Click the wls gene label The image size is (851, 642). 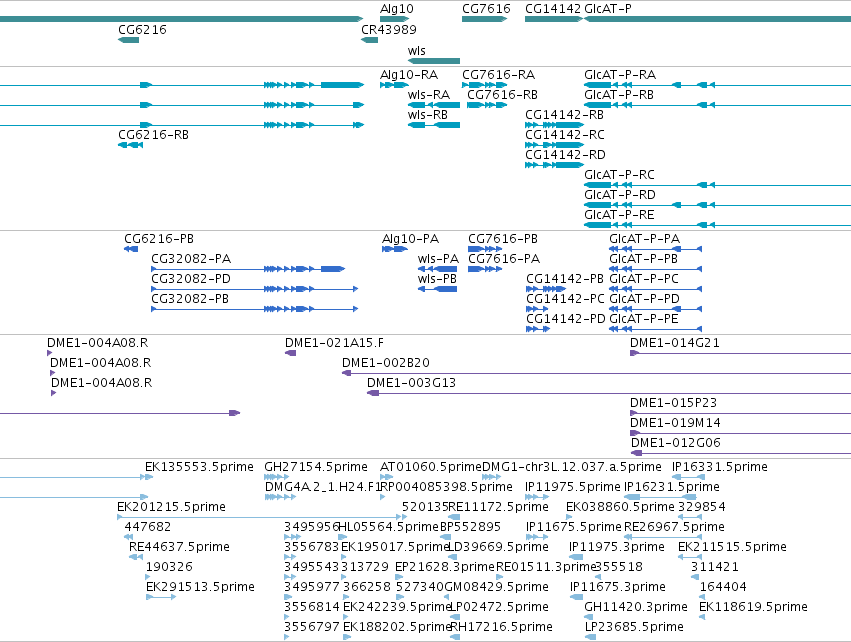pyautogui.click(x=417, y=50)
